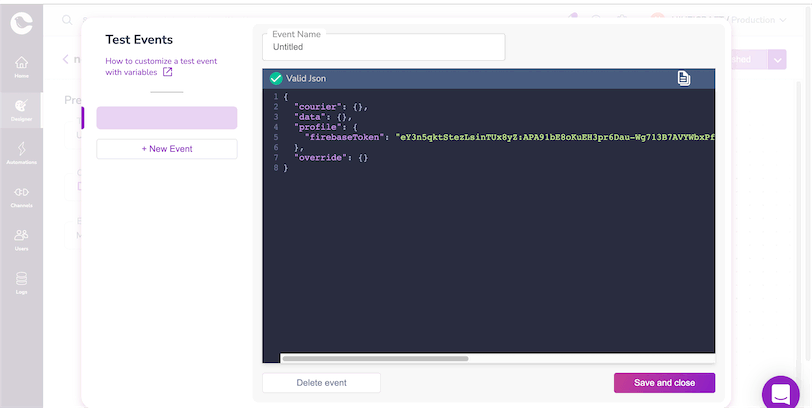Click the + New Event button
The image size is (812, 408).
[x=166, y=149]
